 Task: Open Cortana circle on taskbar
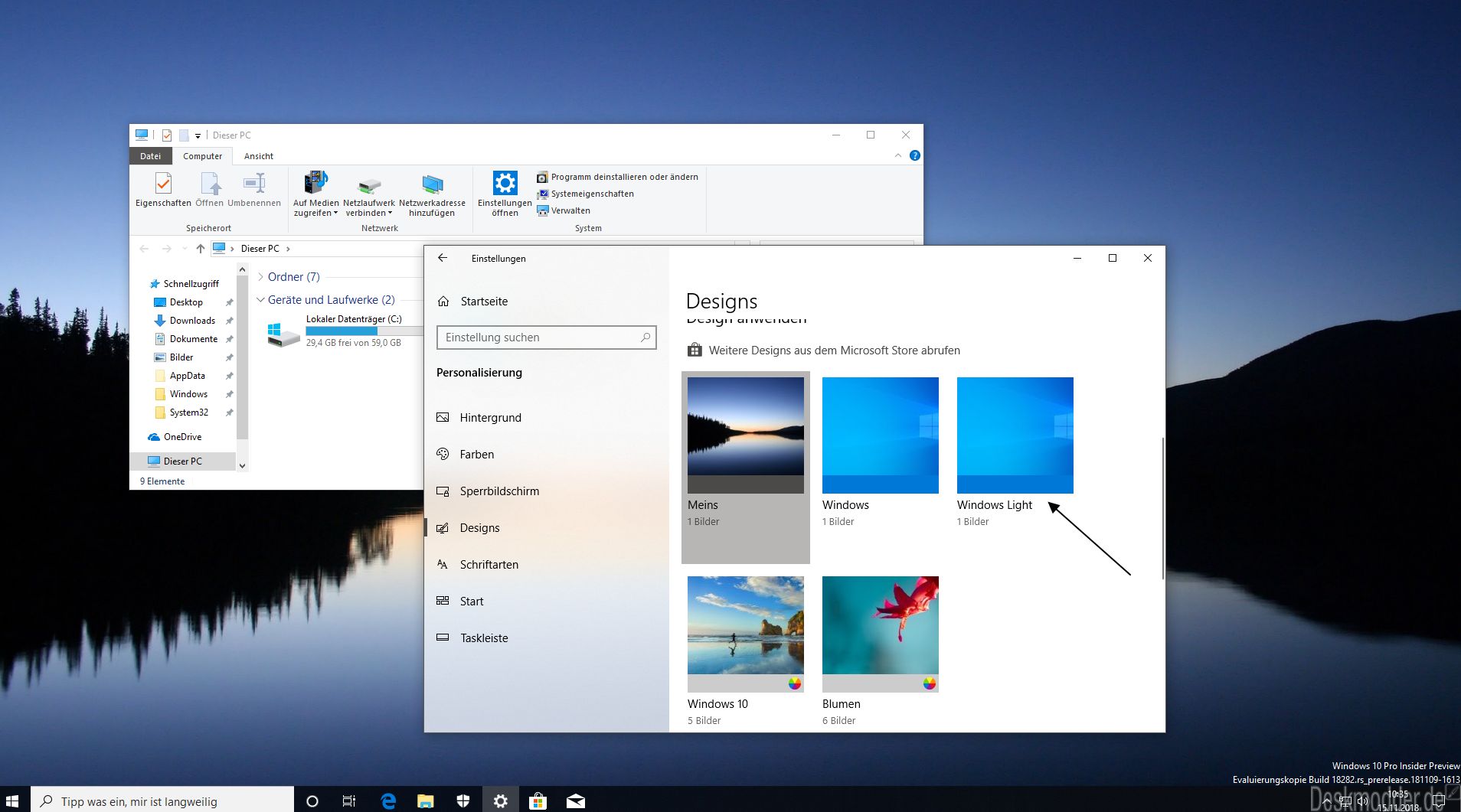(x=312, y=801)
